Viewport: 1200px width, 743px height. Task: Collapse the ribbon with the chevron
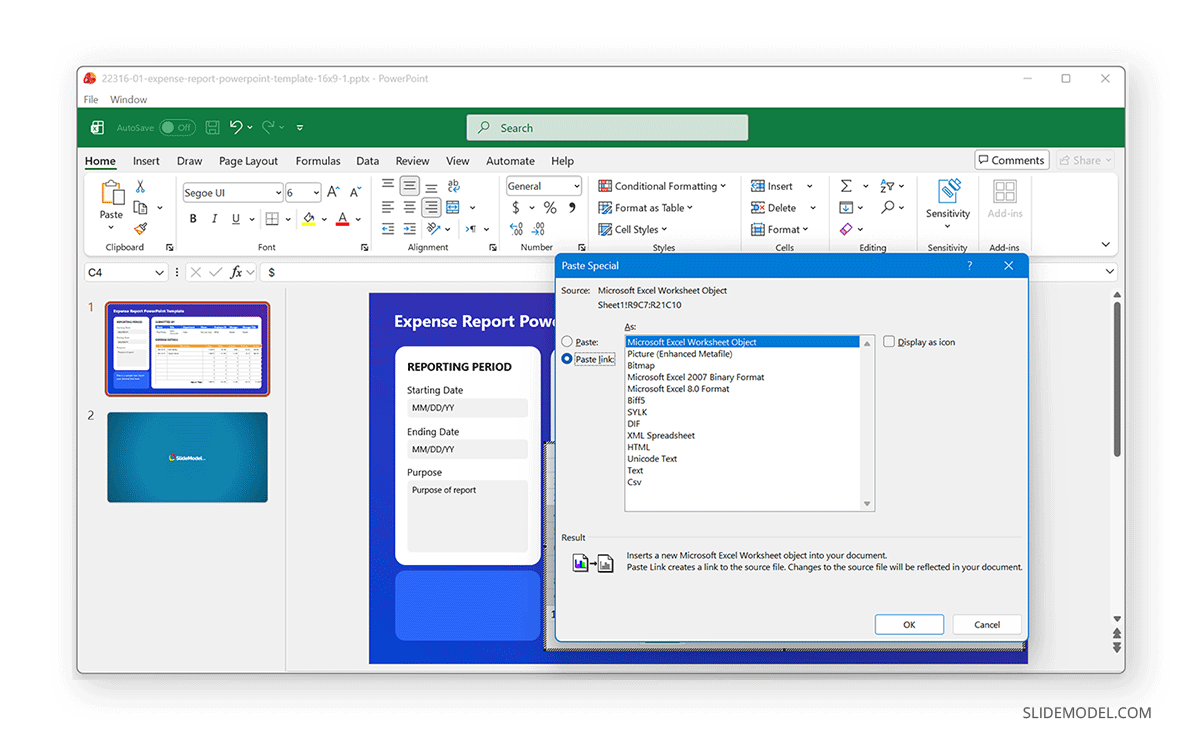(x=1105, y=244)
